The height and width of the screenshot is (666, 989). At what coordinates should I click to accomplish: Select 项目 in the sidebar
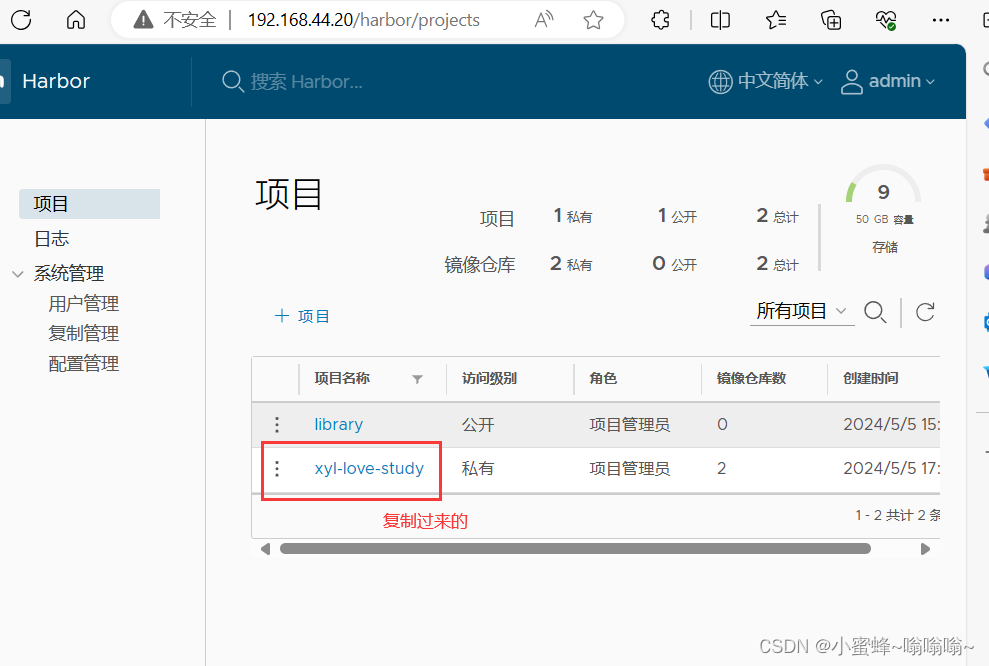(x=90, y=204)
